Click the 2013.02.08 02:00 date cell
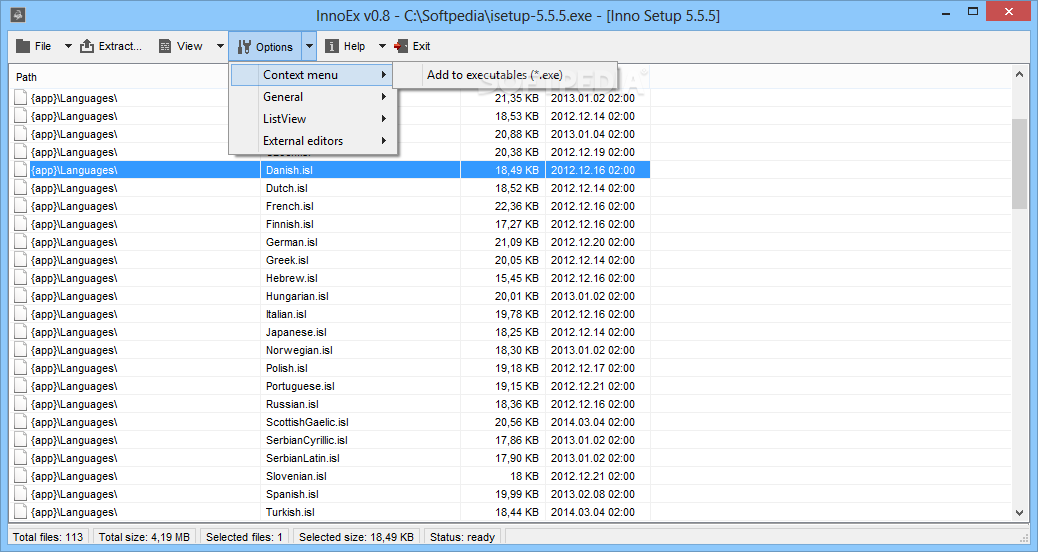The width and height of the screenshot is (1038, 552). (592, 494)
